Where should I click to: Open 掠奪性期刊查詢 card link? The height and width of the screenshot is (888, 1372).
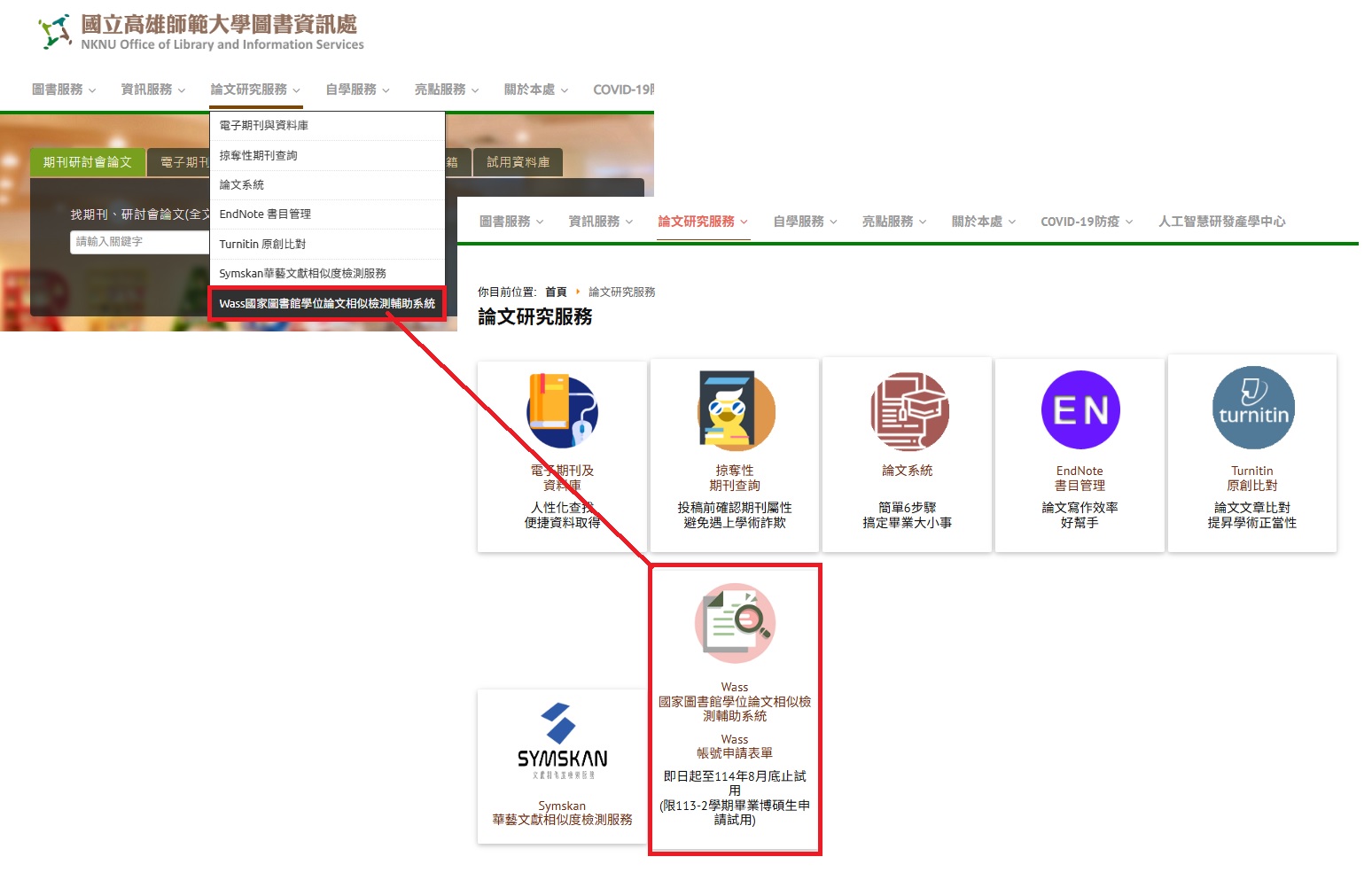coord(735,478)
